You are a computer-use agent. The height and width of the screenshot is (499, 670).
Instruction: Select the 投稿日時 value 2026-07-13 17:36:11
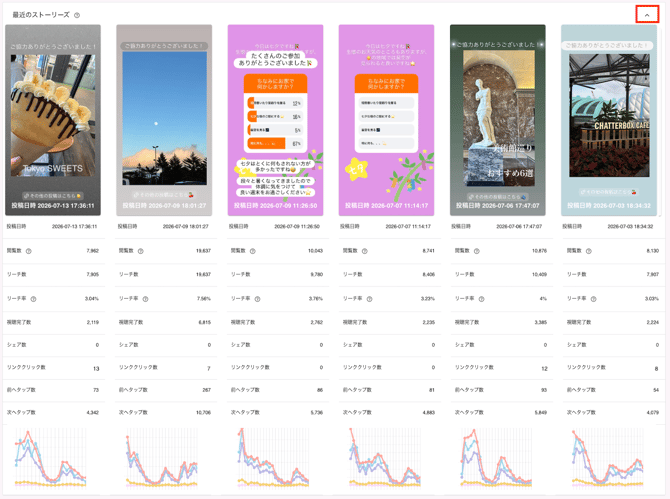[74, 226]
